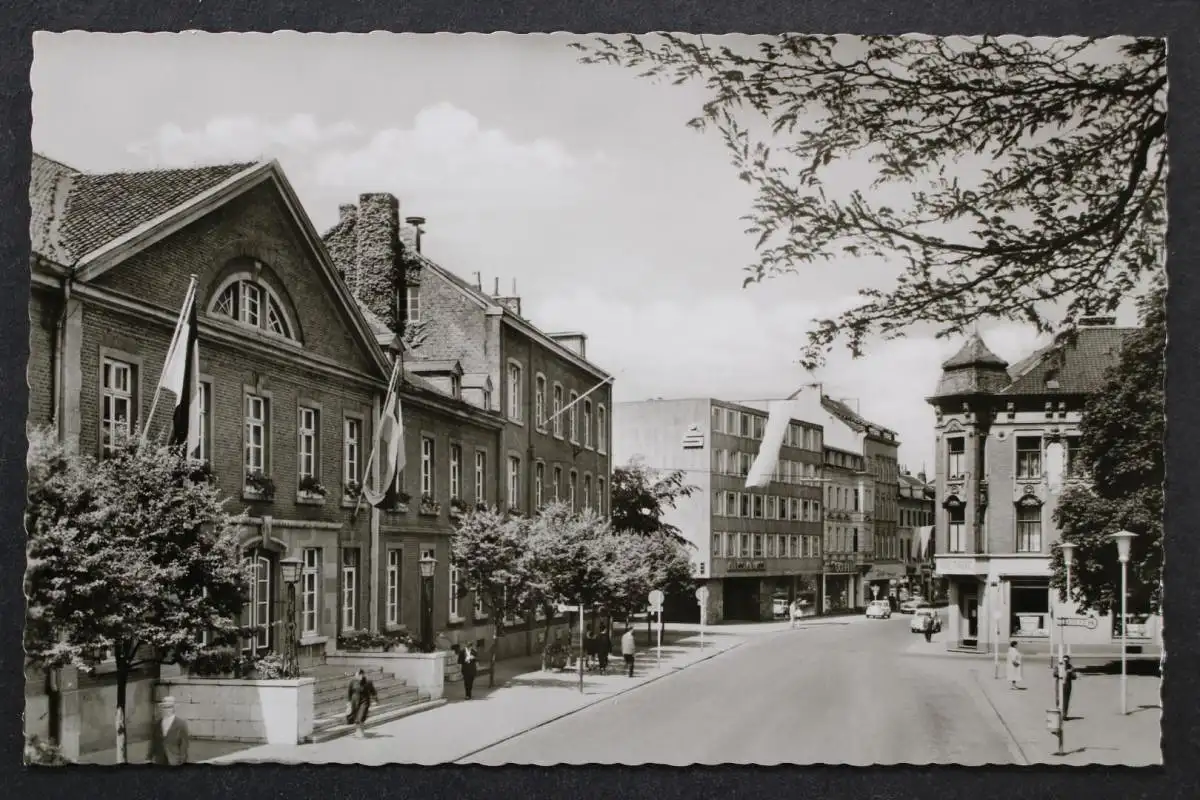Select the white banner hanging over the street
The height and width of the screenshot is (800, 1200).
pyautogui.click(x=770, y=445)
